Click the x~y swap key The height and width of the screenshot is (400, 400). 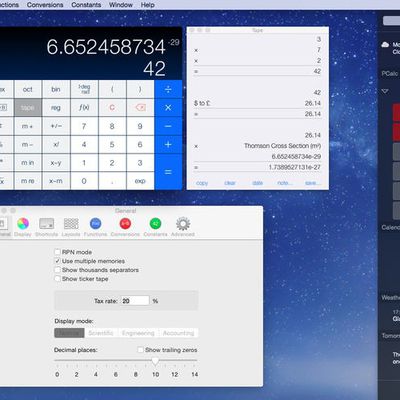tap(56, 163)
